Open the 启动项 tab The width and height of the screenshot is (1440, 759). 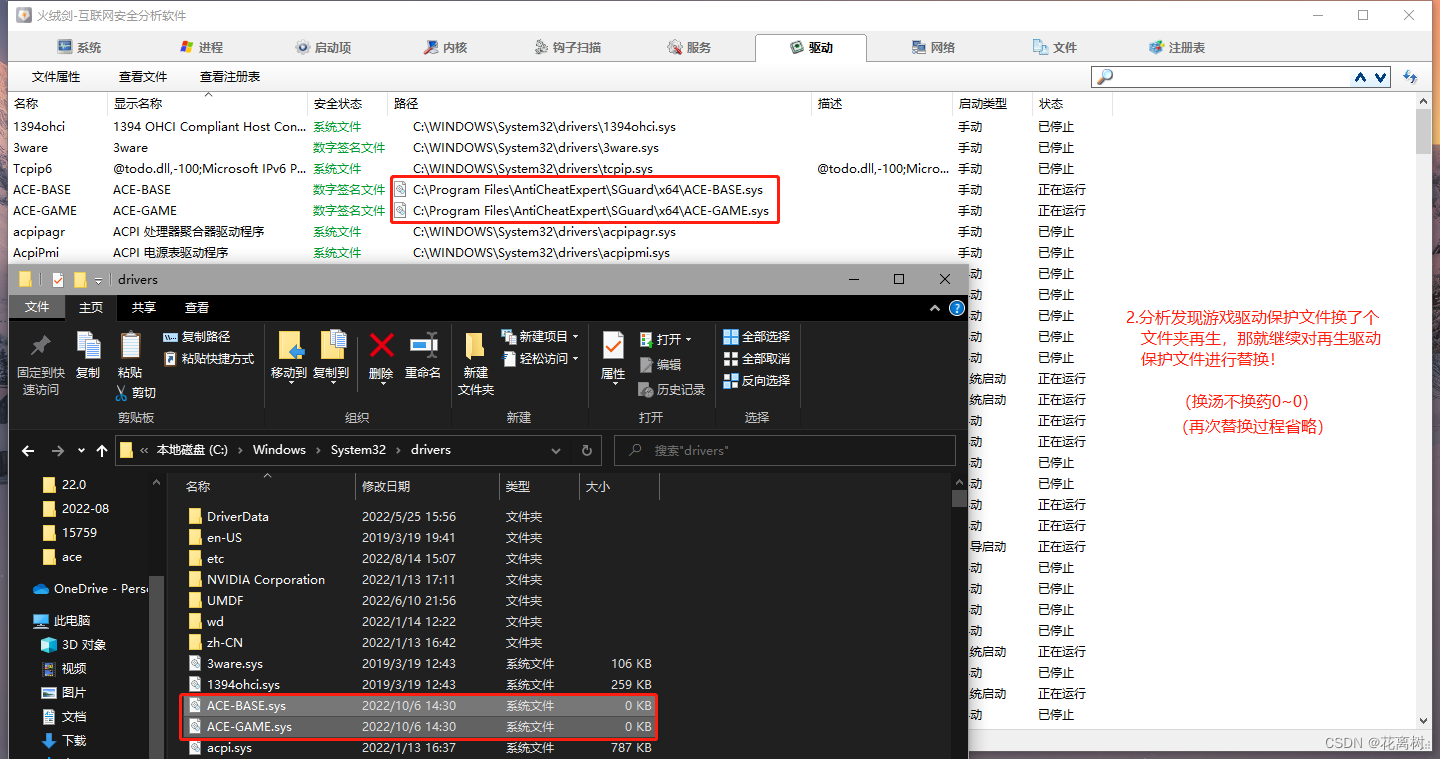click(x=323, y=47)
